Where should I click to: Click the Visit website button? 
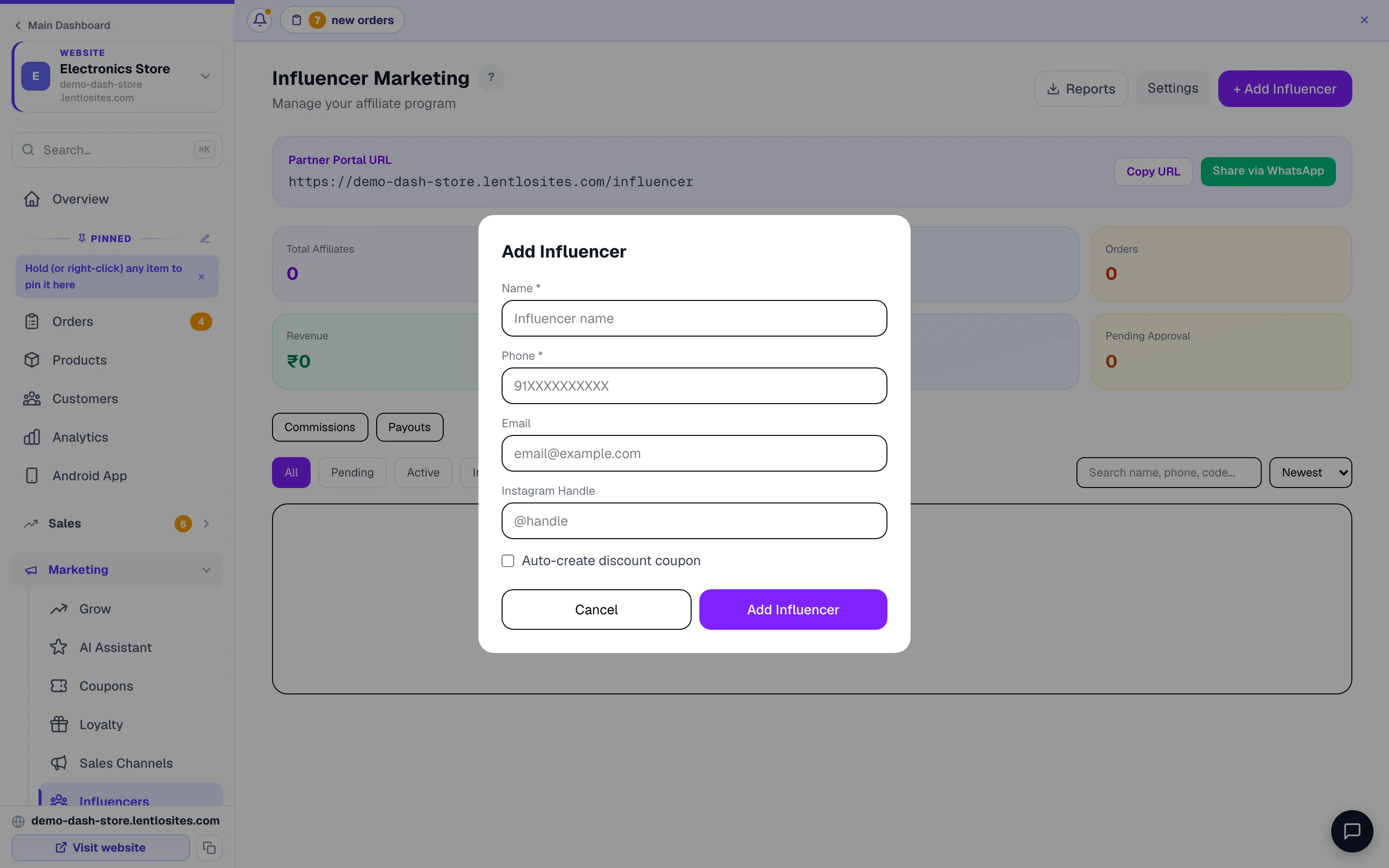[x=100, y=847]
